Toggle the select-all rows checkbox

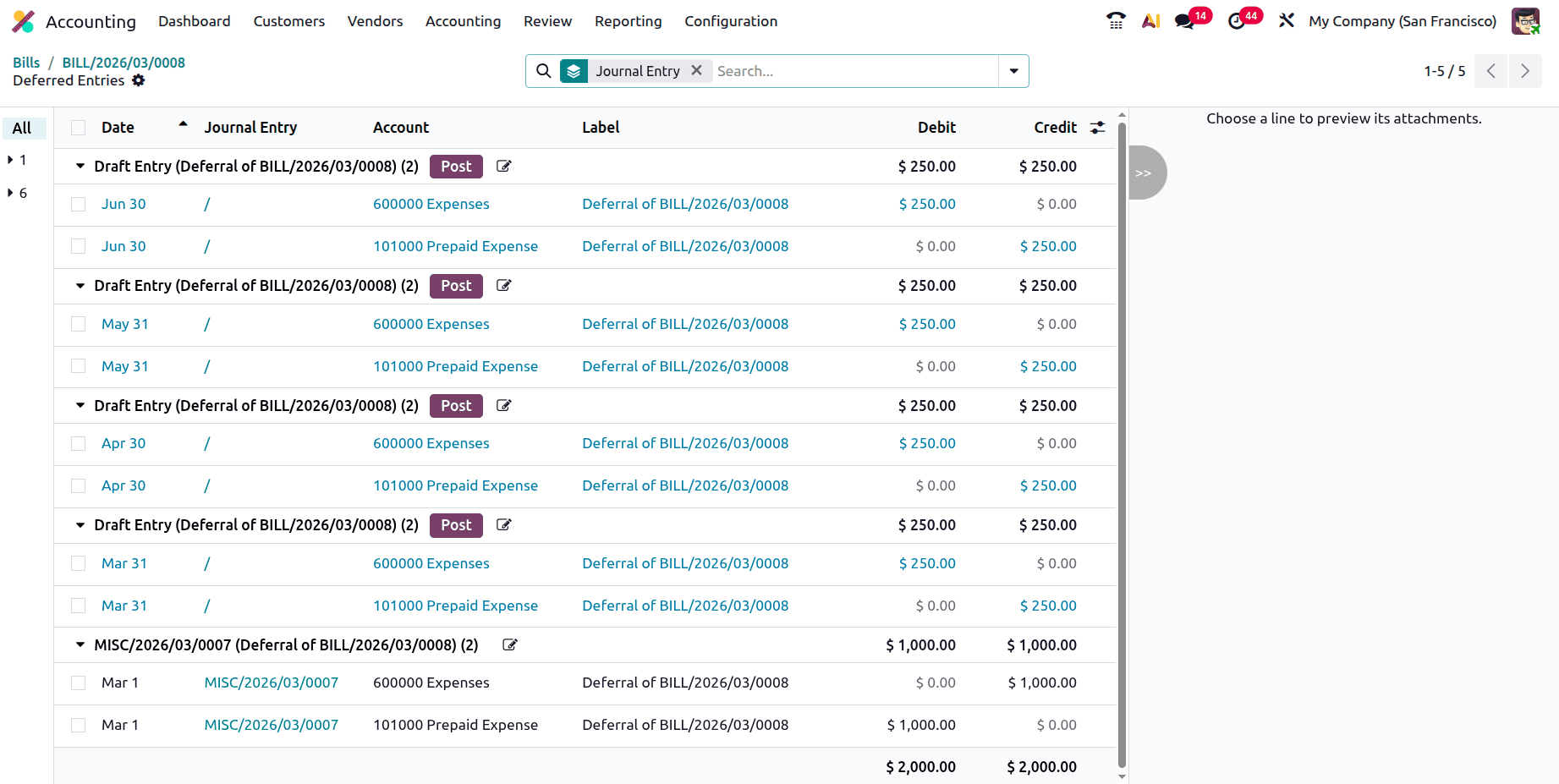click(79, 128)
